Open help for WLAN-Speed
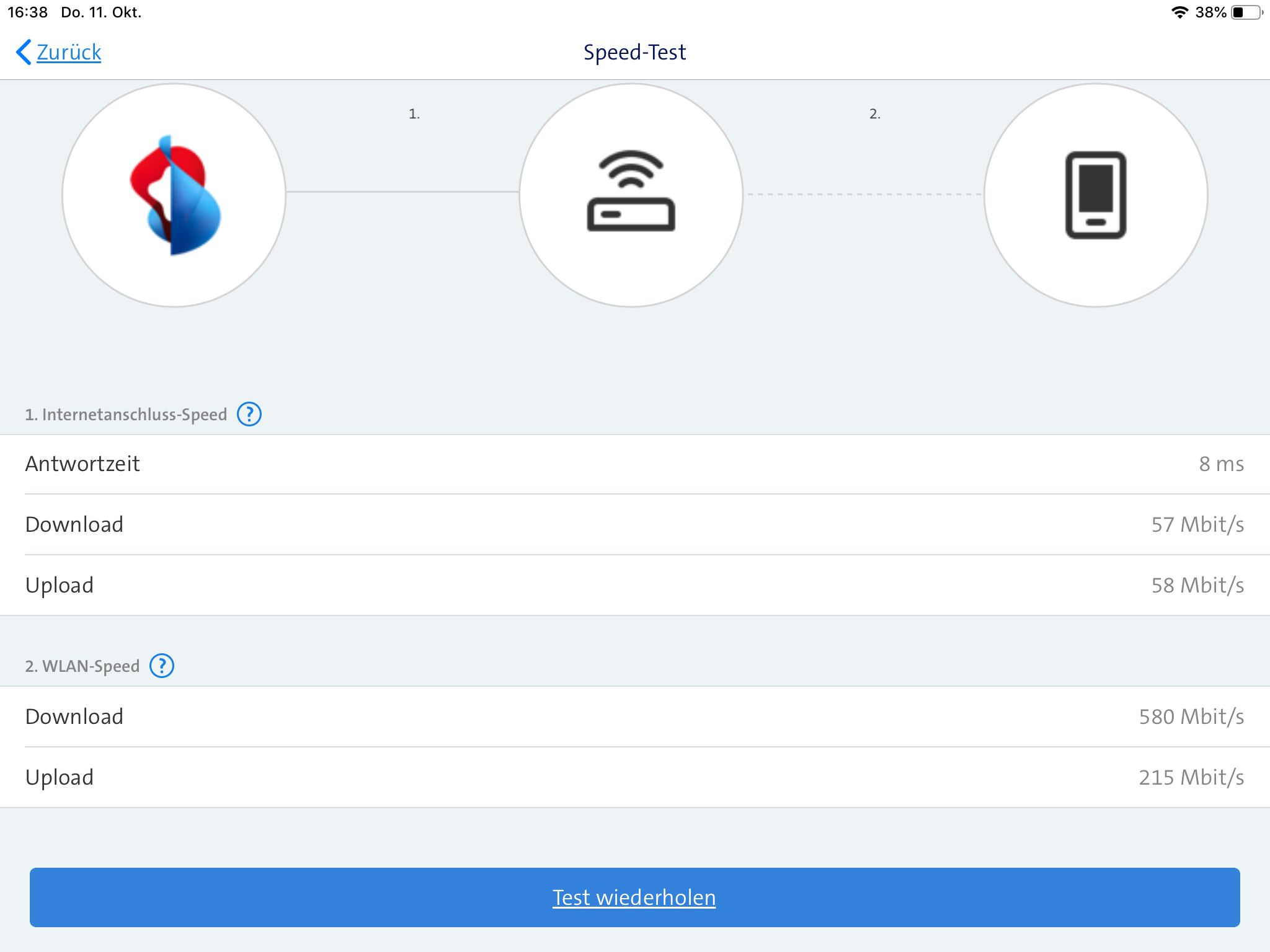Viewport: 1270px width, 952px height. pos(162,666)
